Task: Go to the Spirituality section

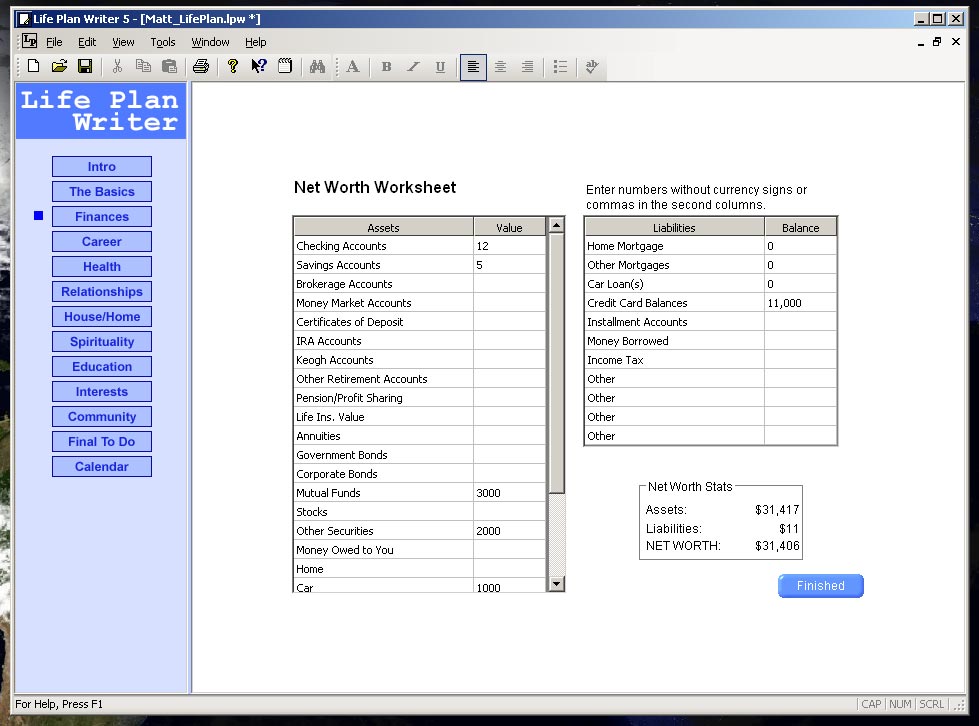Action: coord(102,341)
